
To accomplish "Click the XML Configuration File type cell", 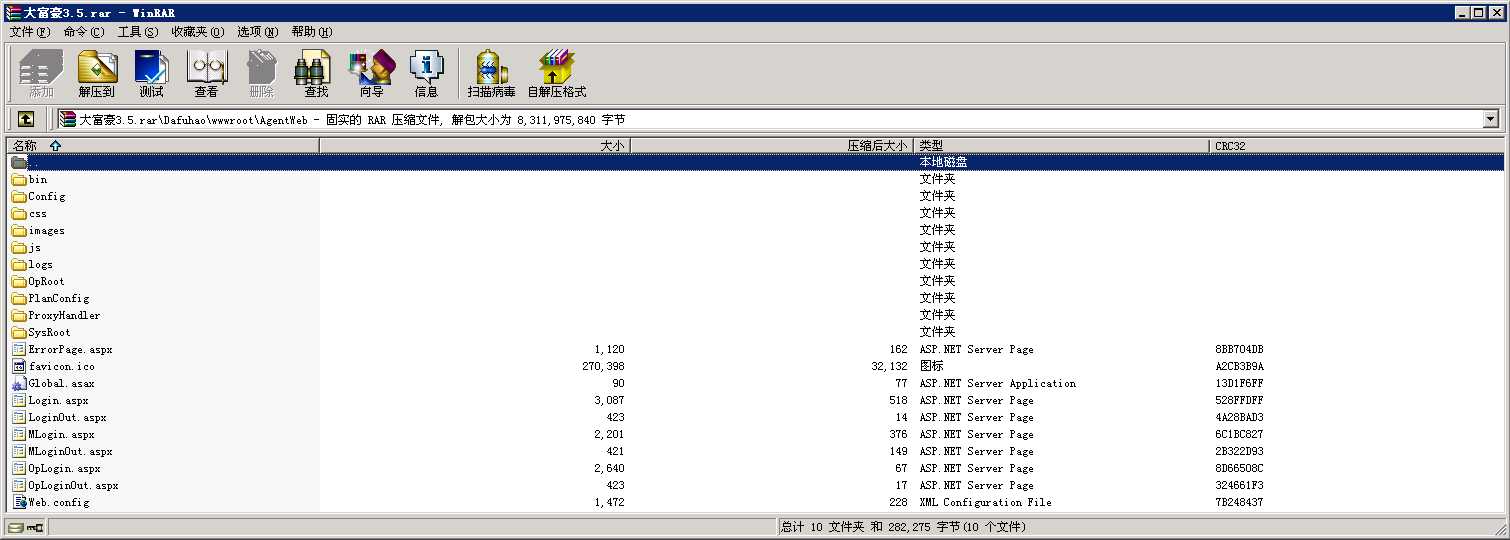I will click(x=985, y=503).
